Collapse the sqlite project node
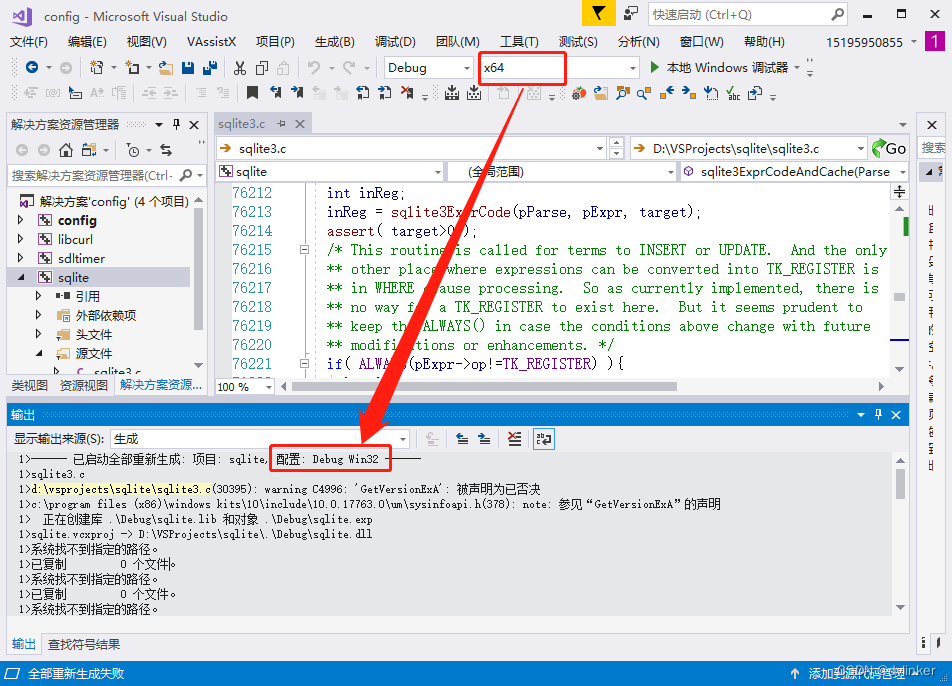952x686 pixels. (x=21, y=277)
